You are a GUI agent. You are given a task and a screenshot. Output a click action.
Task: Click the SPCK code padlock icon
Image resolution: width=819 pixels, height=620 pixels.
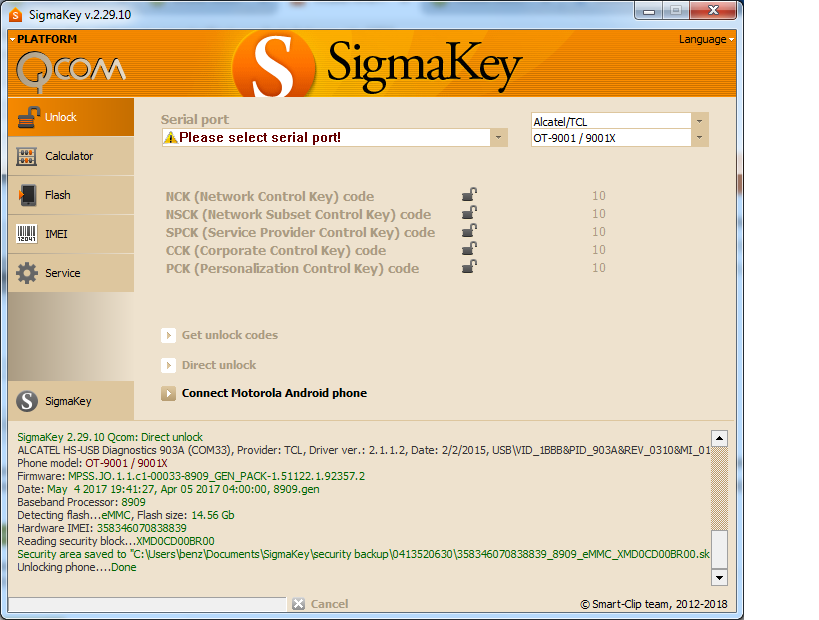pyautogui.click(x=469, y=230)
